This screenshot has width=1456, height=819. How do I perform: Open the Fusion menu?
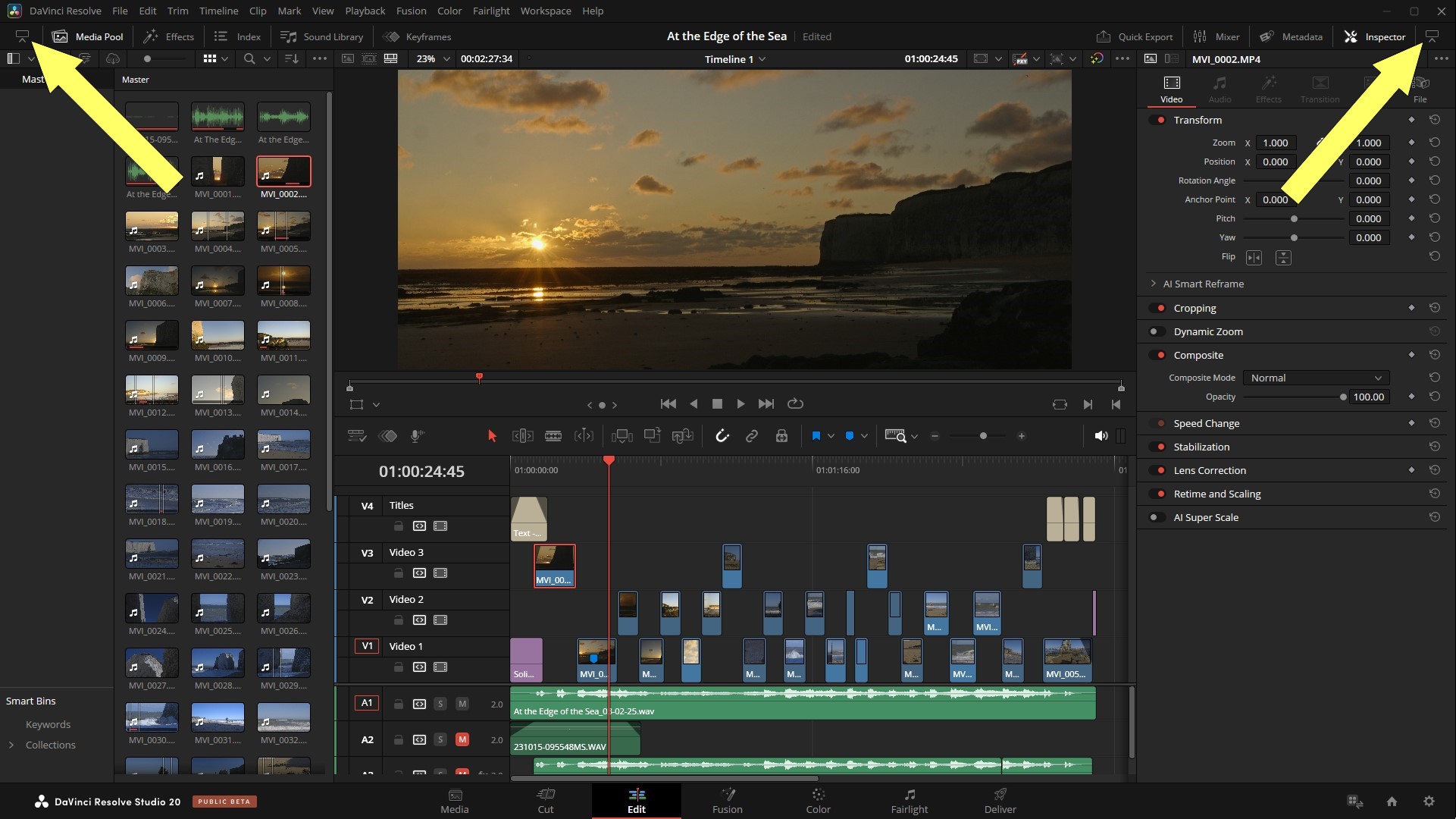pyautogui.click(x=411, y=11)
